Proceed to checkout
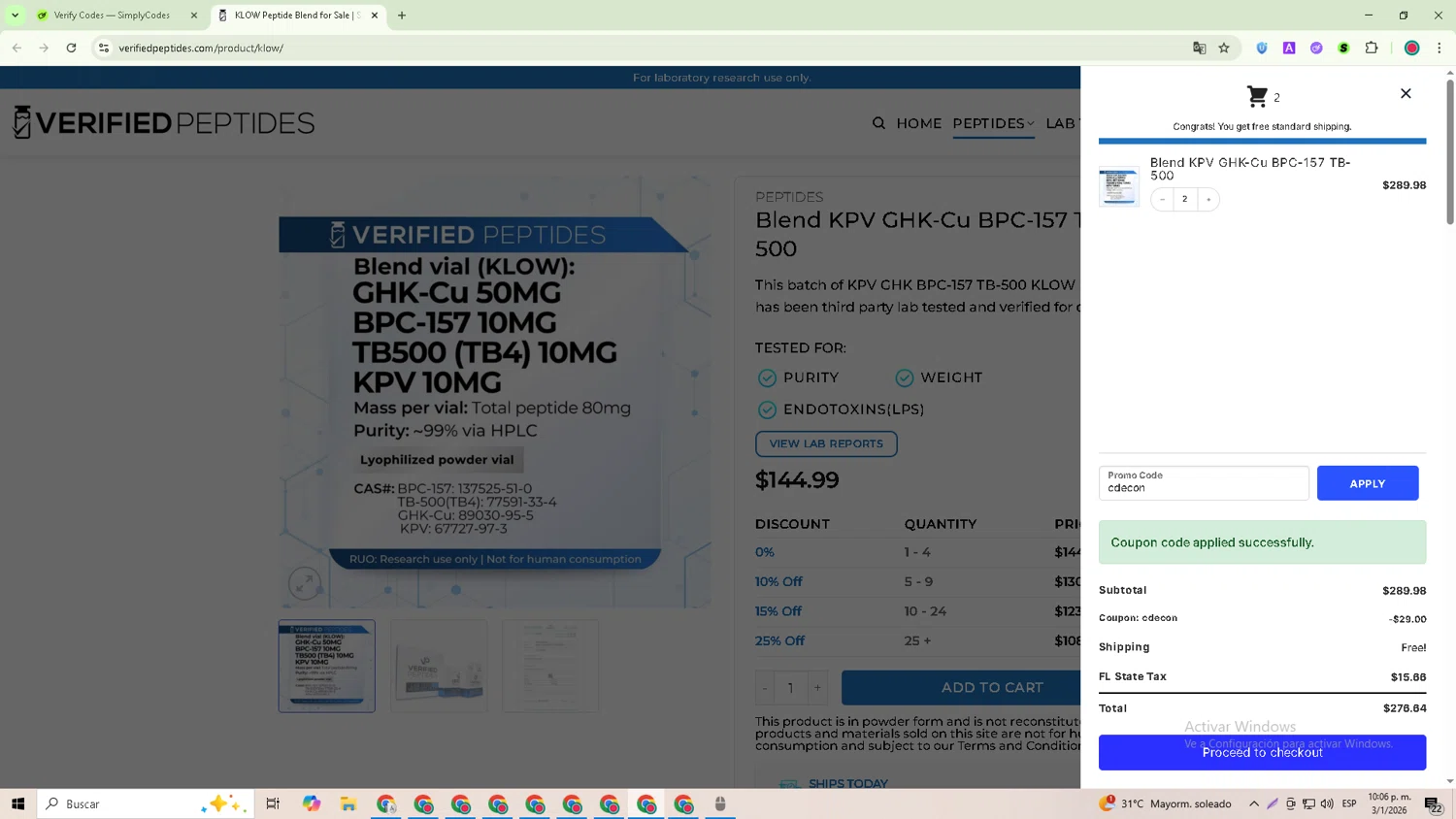Viewport: 1456px width, 819px height. (1262, 752)
